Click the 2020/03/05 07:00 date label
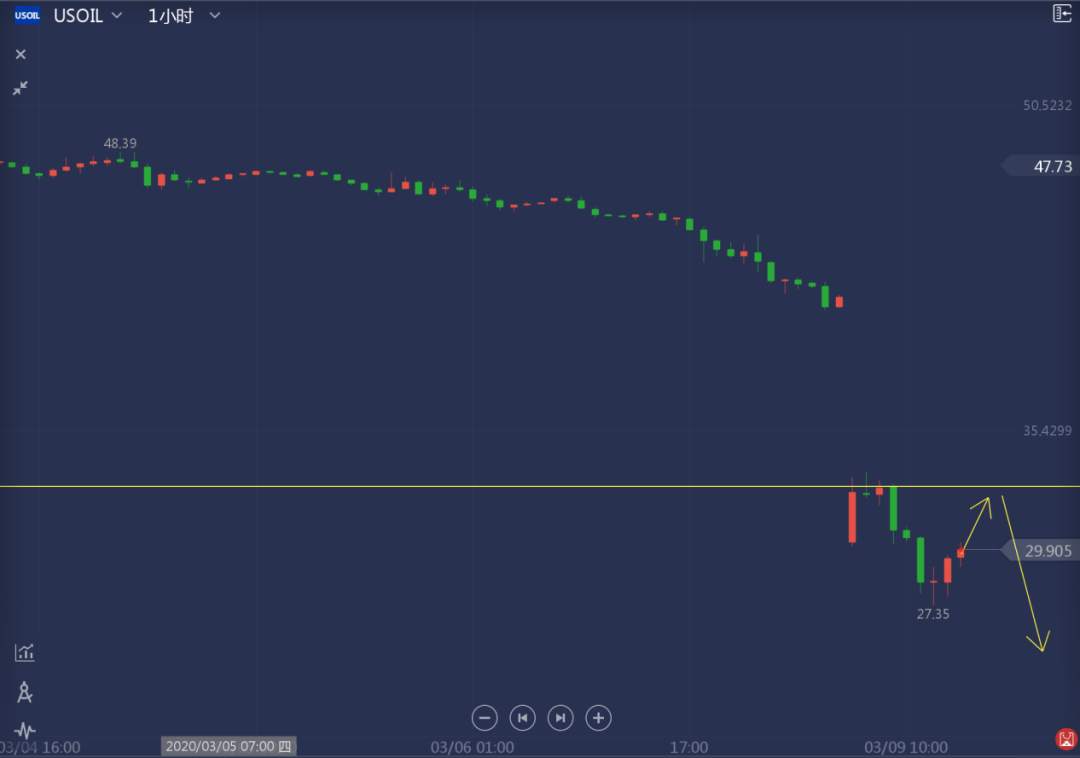The height and width of the screenshot is (758, 1080). 229,746
